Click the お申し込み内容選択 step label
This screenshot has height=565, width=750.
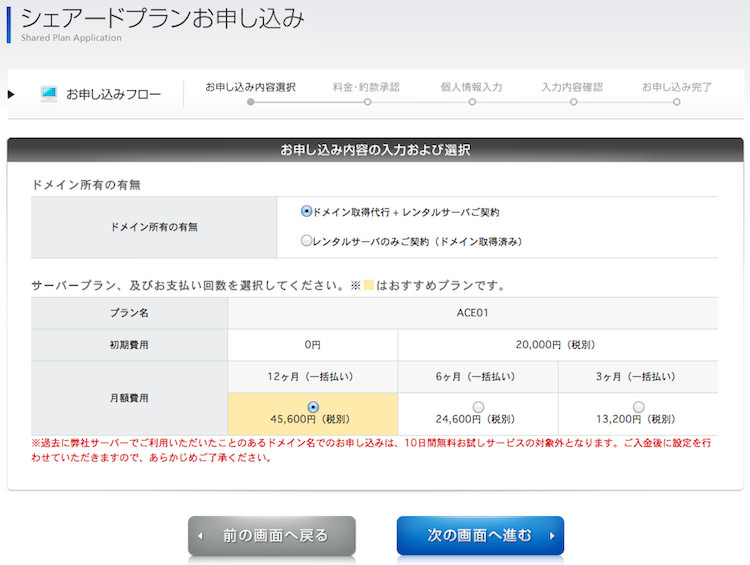pos(250,87)
